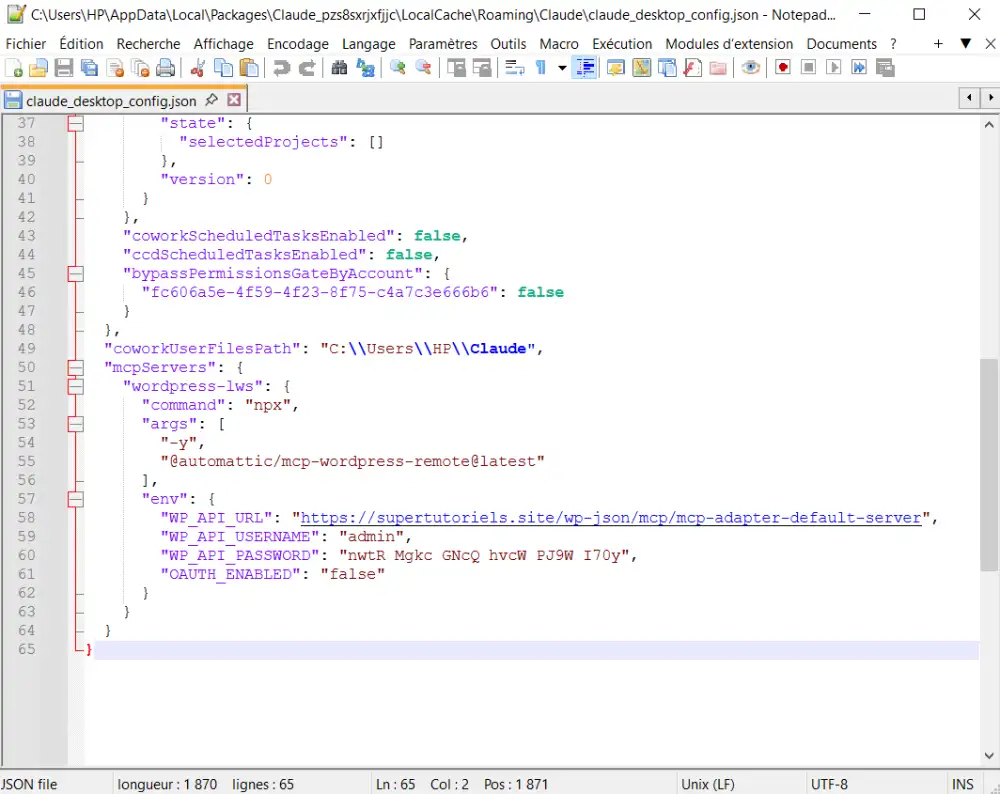Viewport: 1000px width, 794px height.
Task: Toggle the indent guide button
Action: pos(584,68)
